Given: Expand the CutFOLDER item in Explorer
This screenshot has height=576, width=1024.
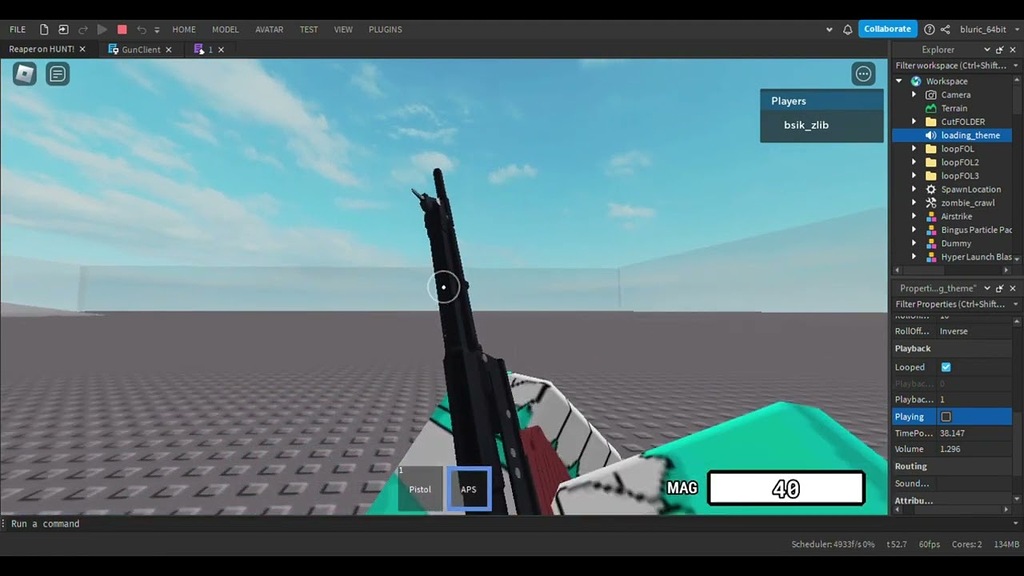Looking at the screenshot, I should 913,121.
